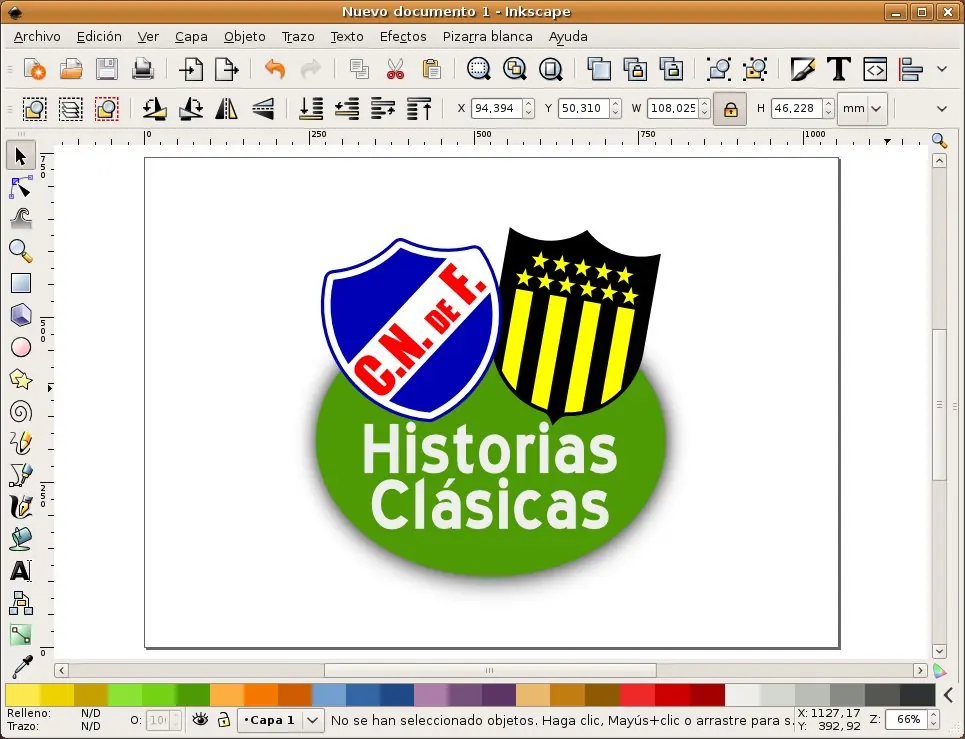Select the Spiral tool
The image size is (965, 739).
21,411
